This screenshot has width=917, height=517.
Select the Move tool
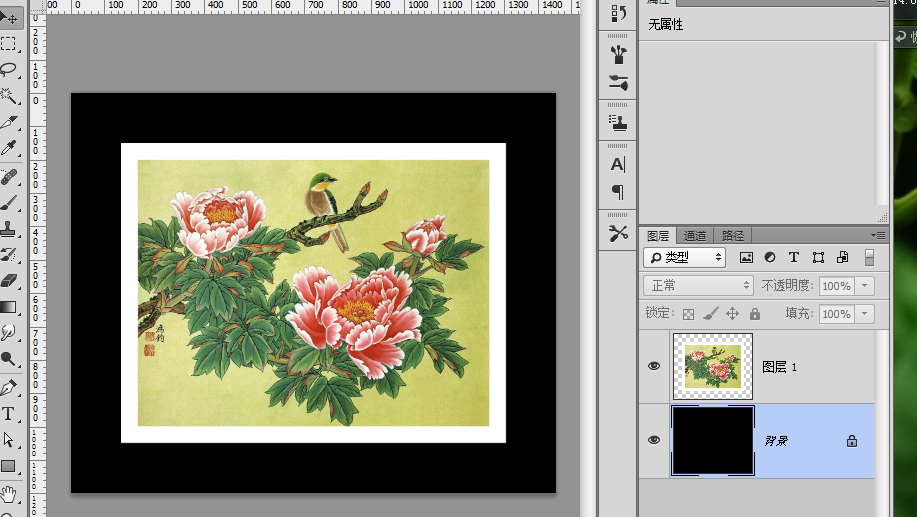coord(9,18)
